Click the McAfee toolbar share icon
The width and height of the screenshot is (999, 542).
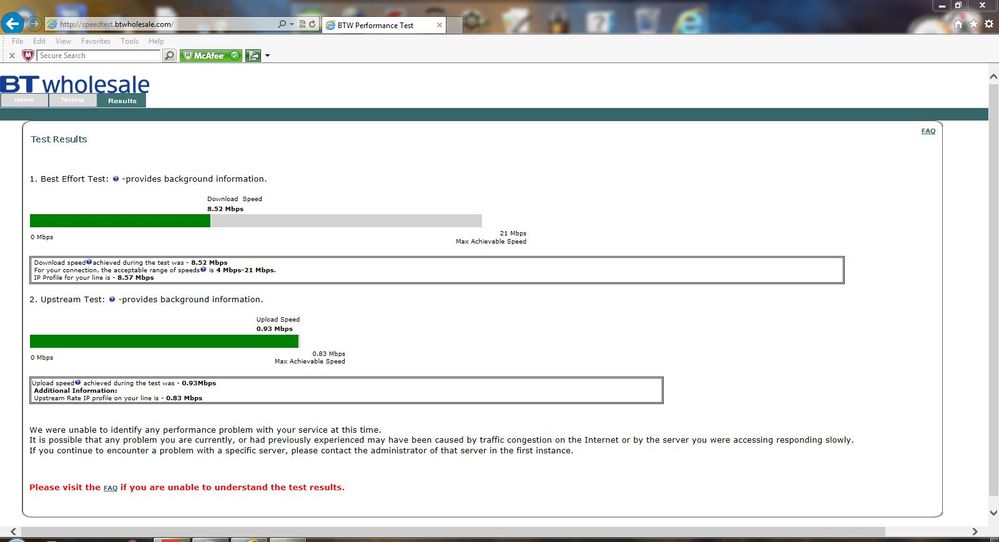pyautogui.click(x=253, y=55)
